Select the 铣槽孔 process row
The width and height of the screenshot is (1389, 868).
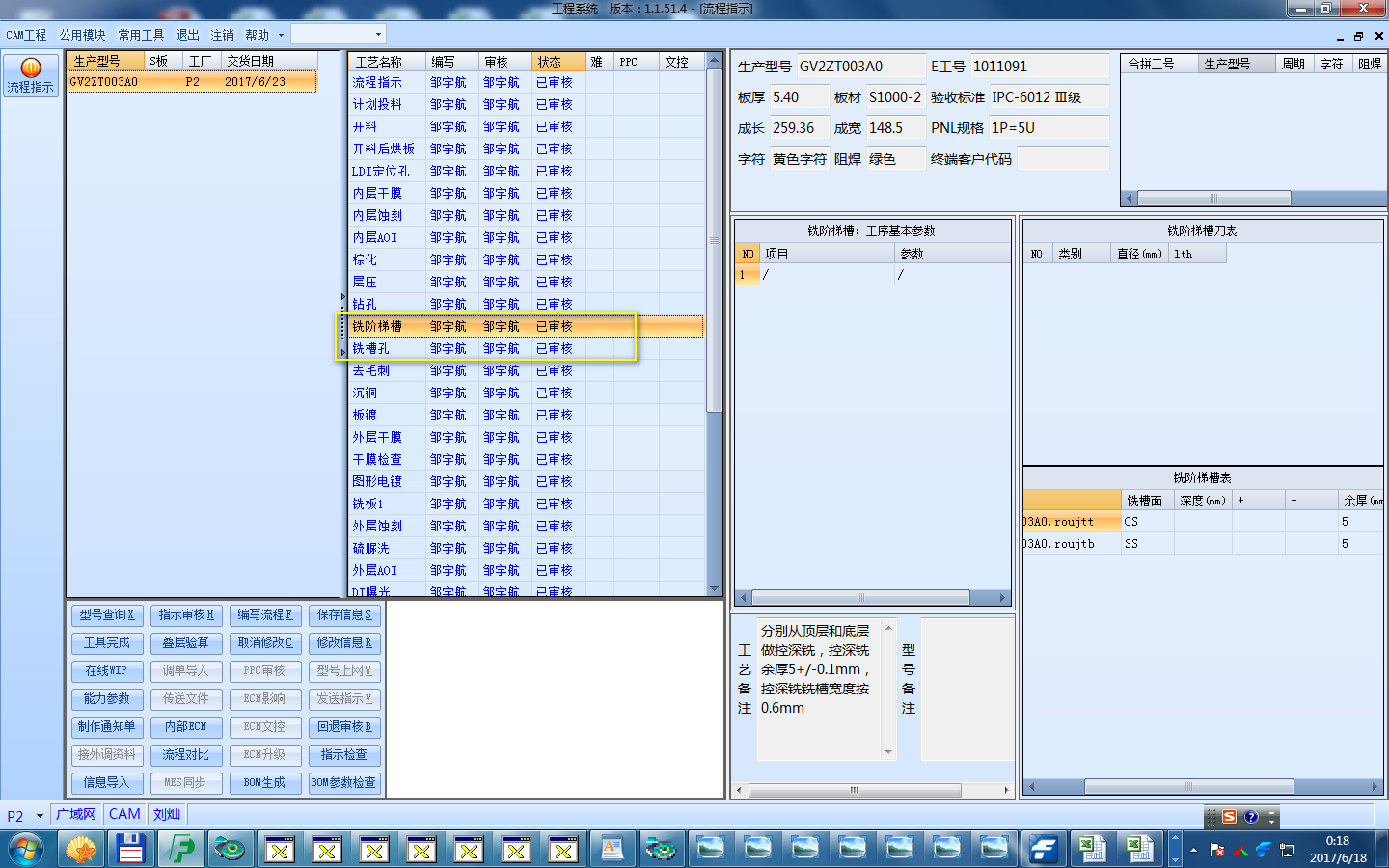[527, 349]
